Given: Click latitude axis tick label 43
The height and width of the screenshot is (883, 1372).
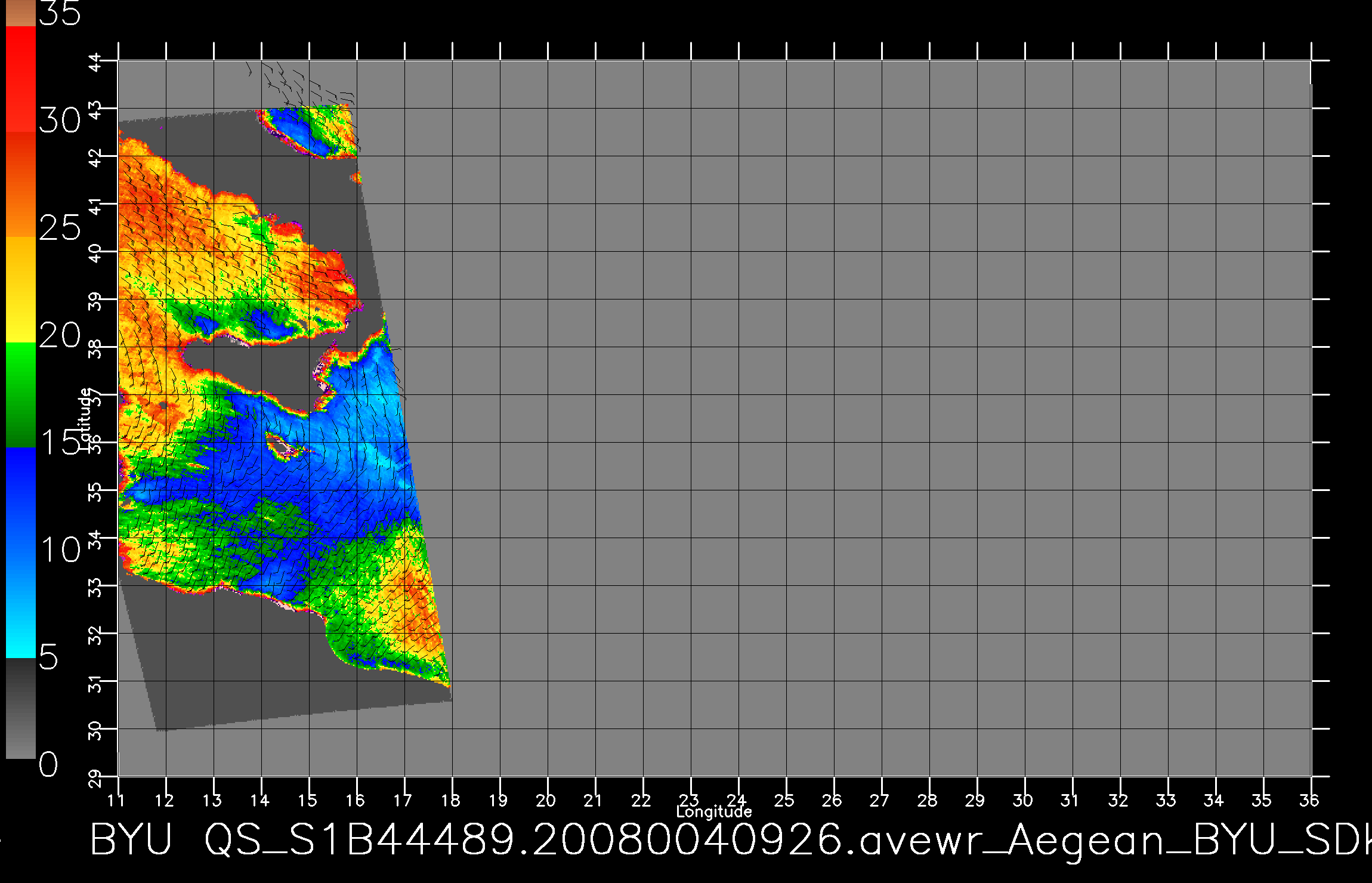Looking at the screenshot, I should tap(95, 110).
